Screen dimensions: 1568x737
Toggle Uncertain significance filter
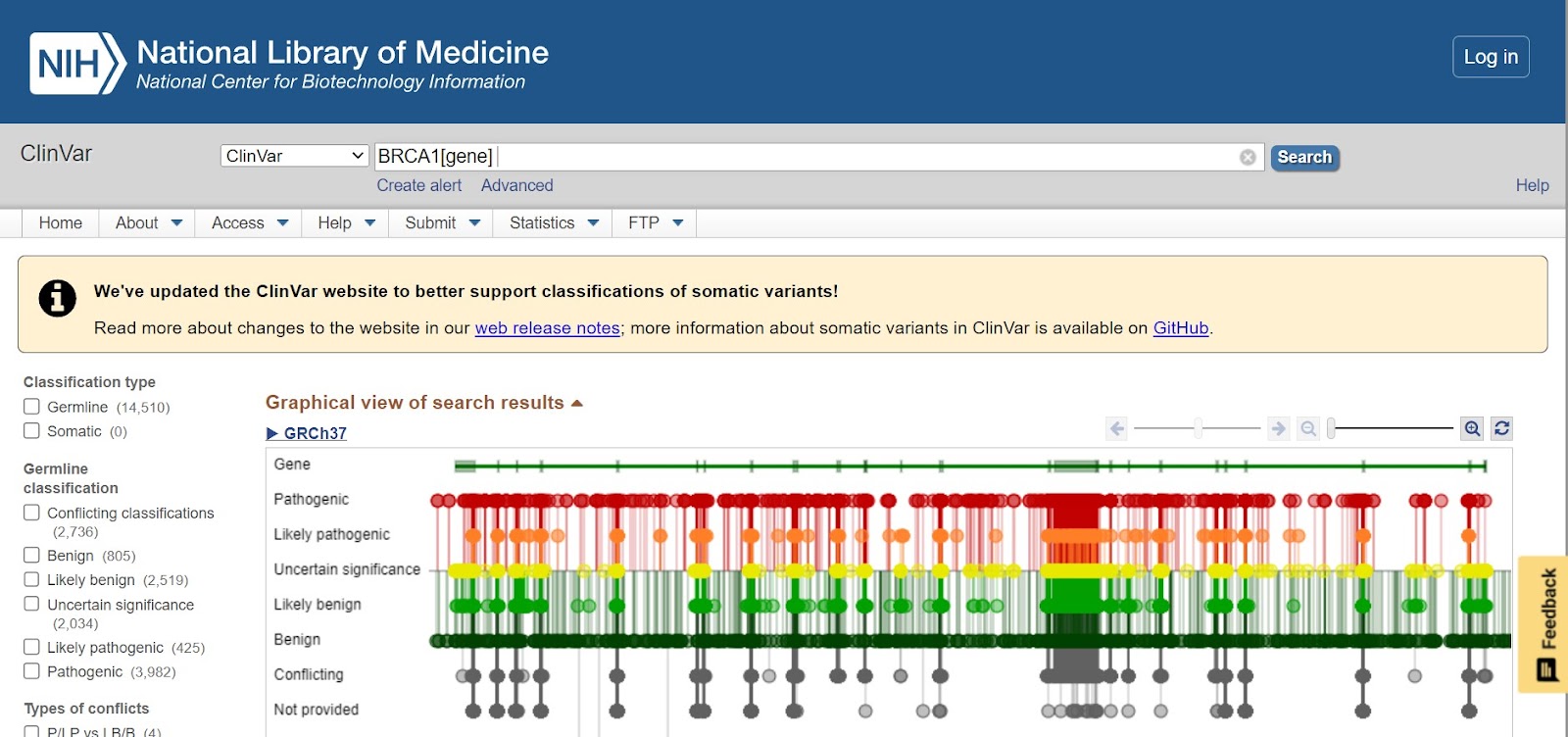click(x=31, y=604)
